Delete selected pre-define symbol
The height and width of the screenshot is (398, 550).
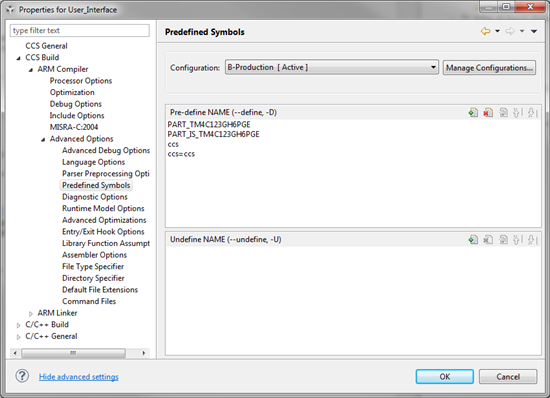(488, 113)
